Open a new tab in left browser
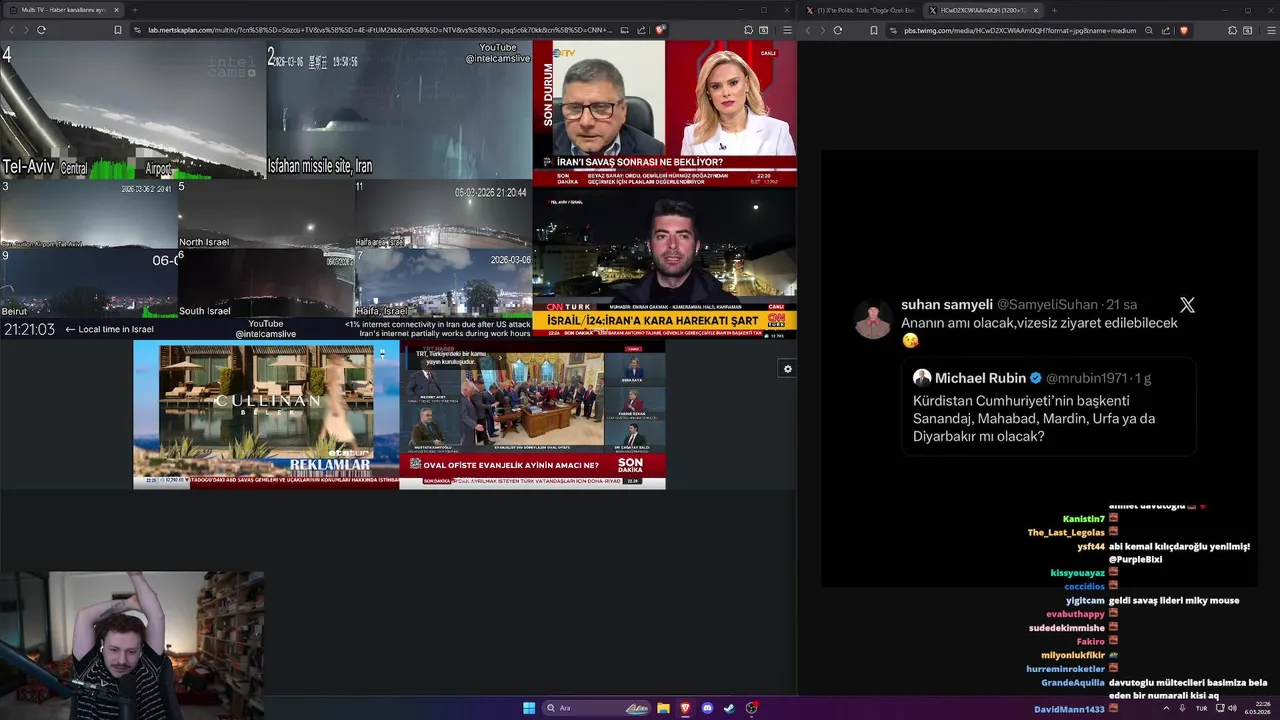The height and width of the screenshot is (720, 1280). click(x=134, y=10)
